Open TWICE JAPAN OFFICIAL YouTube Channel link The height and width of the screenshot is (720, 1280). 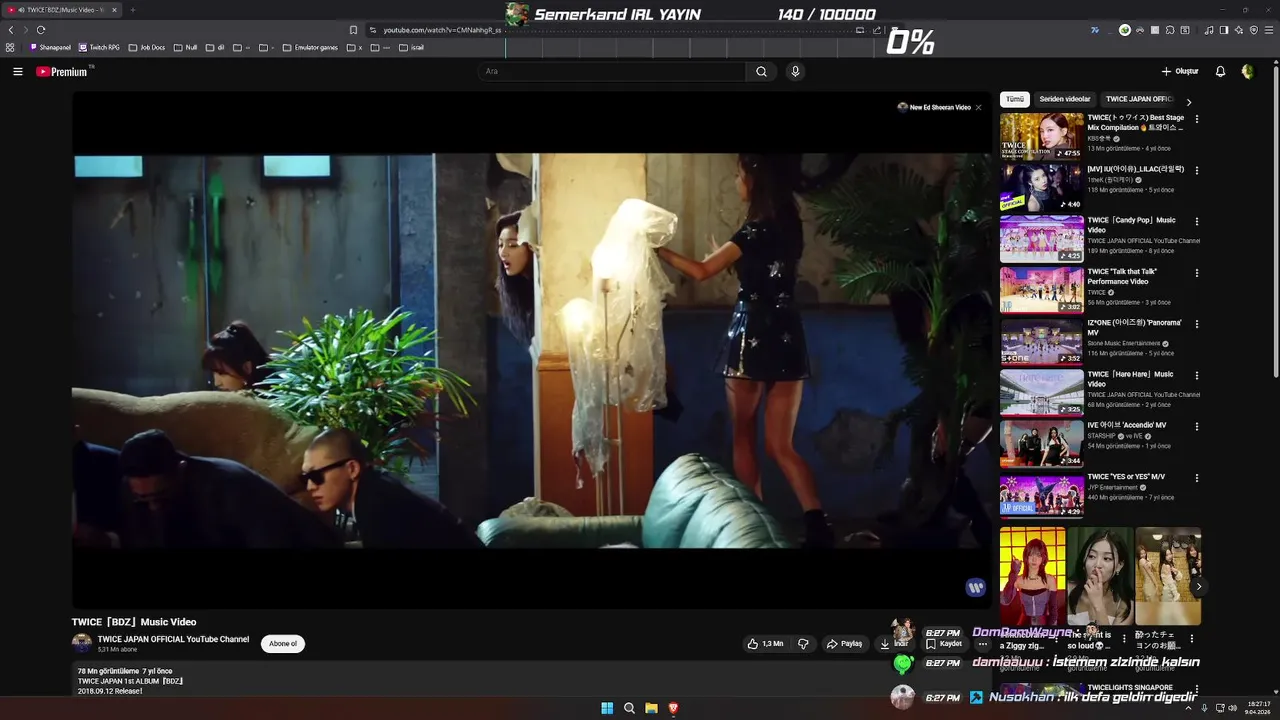tap(173, 639)
